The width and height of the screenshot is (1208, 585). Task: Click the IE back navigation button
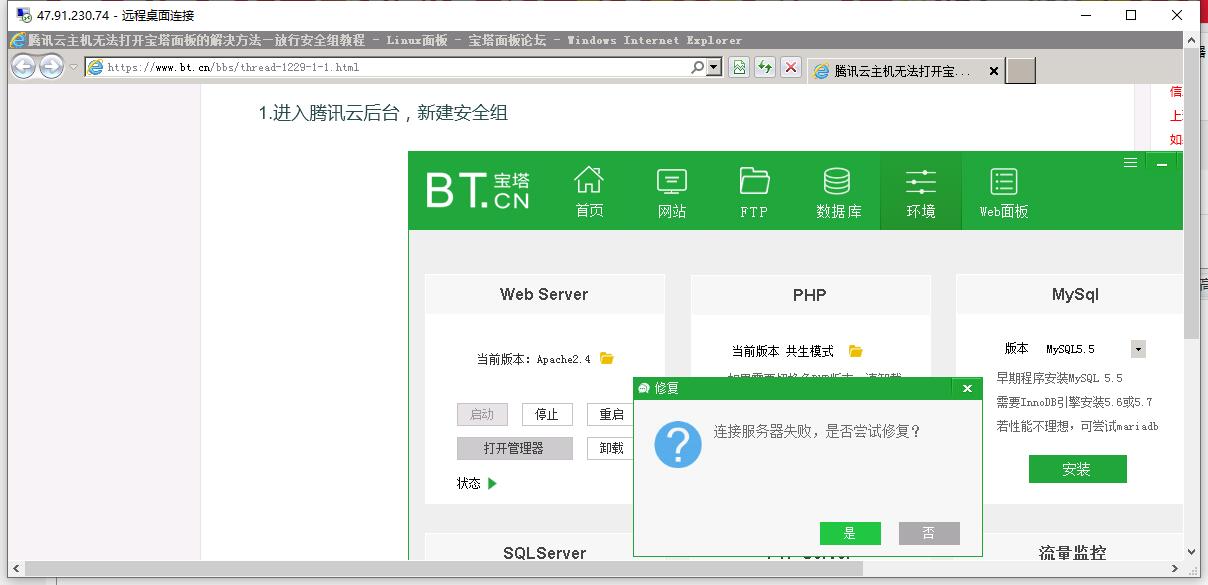[23, 67]
